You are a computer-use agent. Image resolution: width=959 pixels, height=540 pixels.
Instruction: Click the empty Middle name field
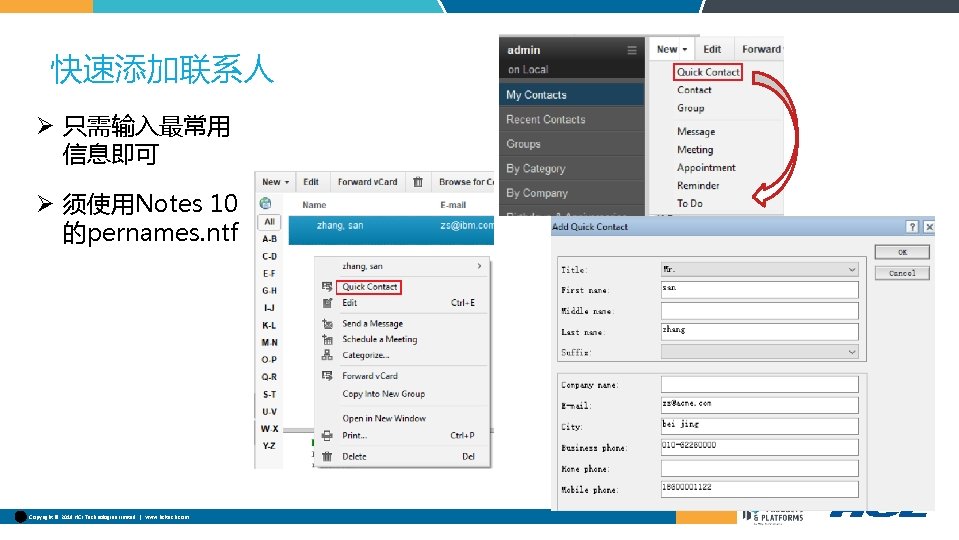click(760, 311)
